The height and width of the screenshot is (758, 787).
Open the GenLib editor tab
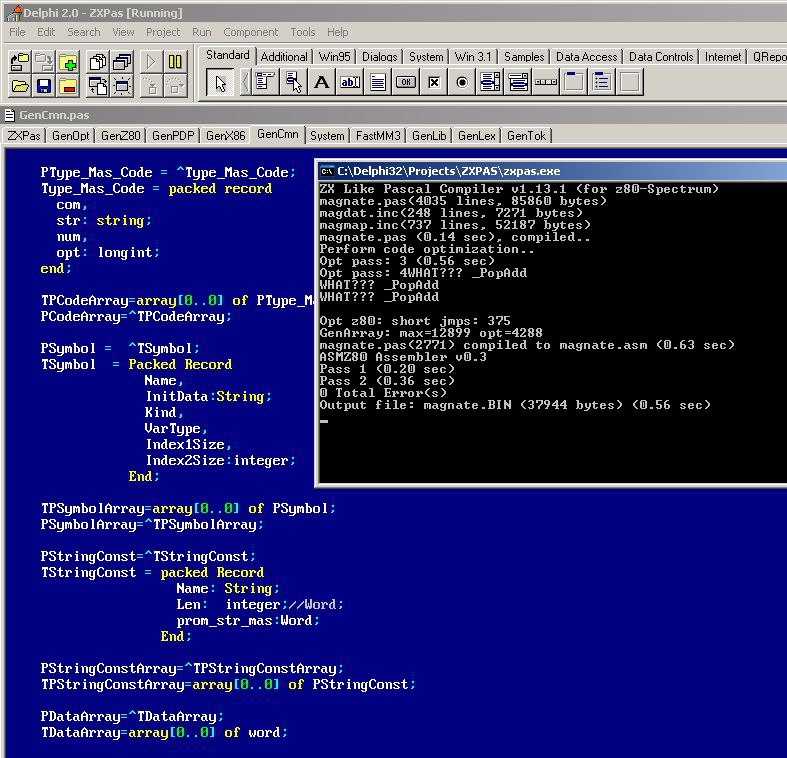(429, 136)
